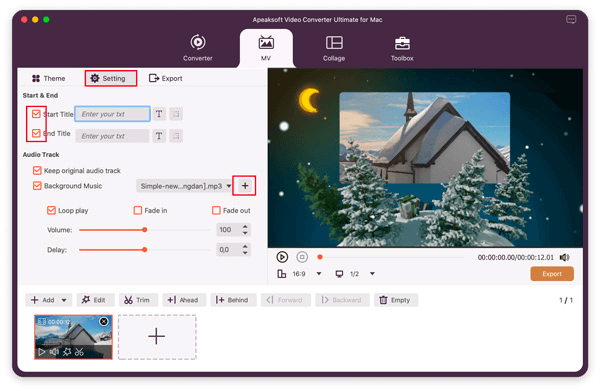
Task: Toggle the Start Title checkbox
Action: point(36,114)
